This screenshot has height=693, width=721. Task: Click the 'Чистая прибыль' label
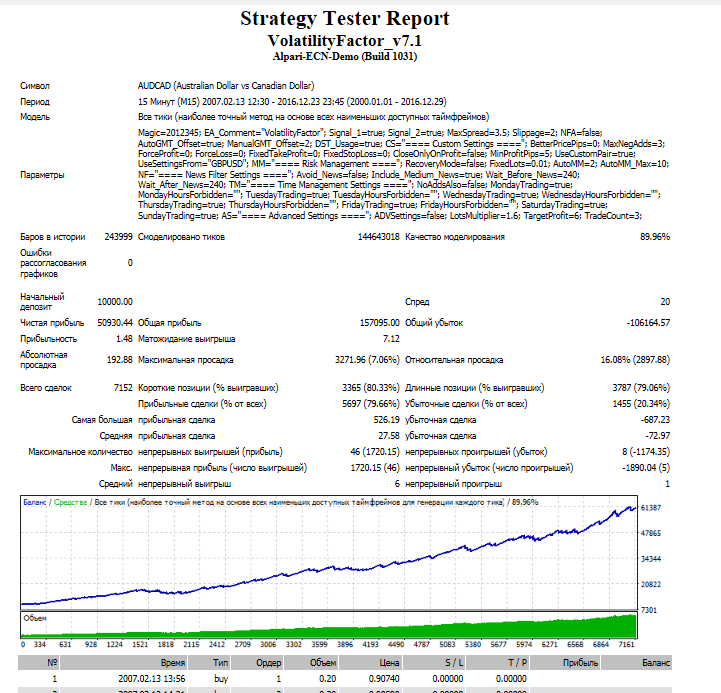[x=52, y=323]
